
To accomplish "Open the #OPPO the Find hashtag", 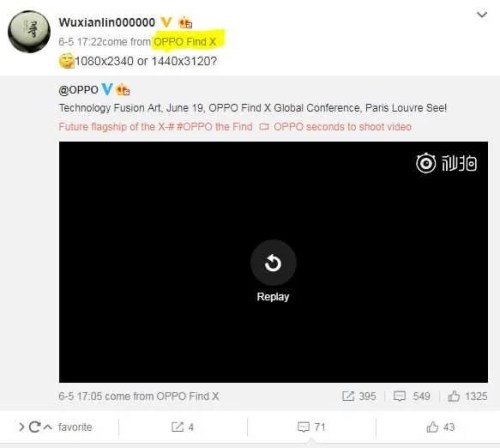I will coord(214,127).
